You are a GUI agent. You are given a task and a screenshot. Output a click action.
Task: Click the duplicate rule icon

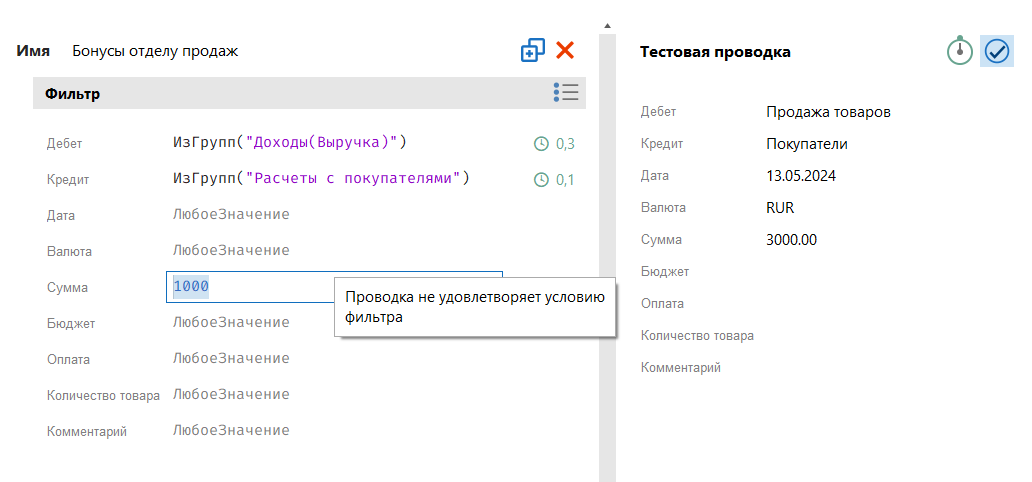pos(533,51)
